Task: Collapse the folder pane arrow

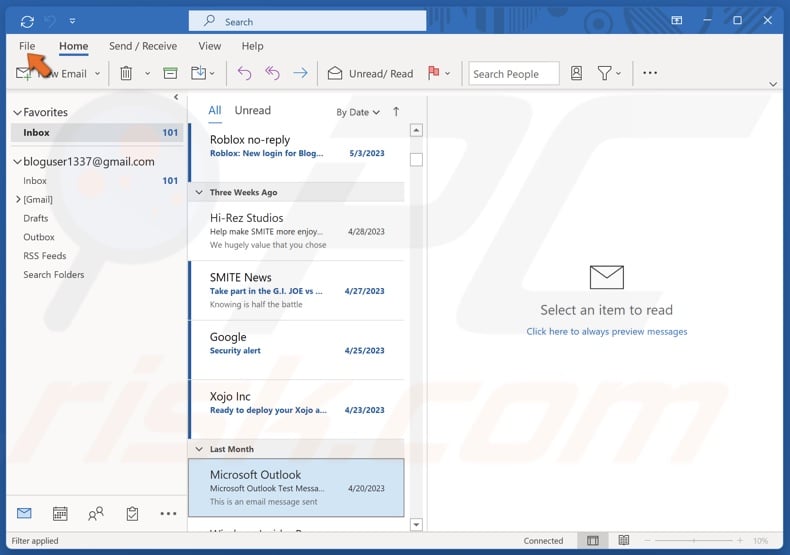Action: tap(176, 97)
